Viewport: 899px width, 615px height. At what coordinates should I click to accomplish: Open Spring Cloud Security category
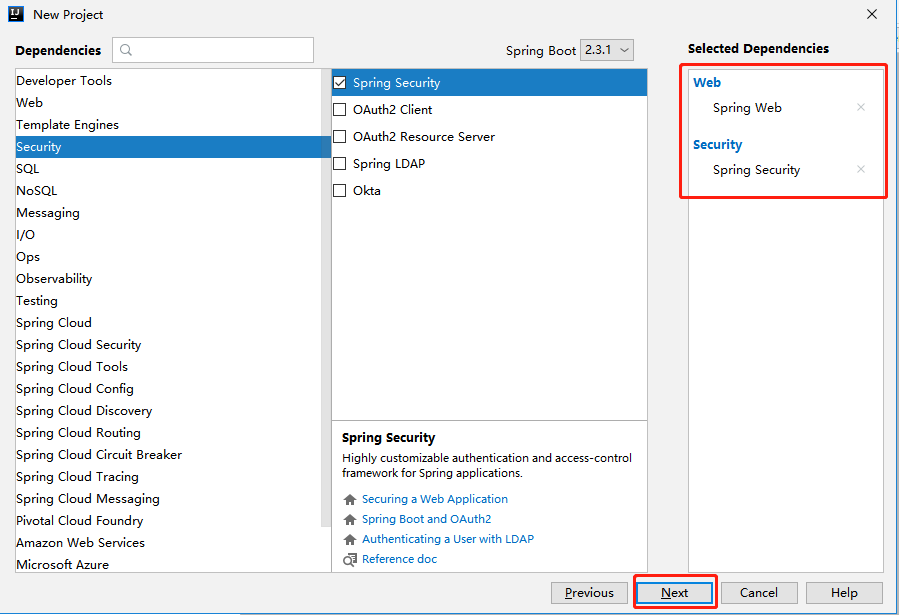(168, 344)
